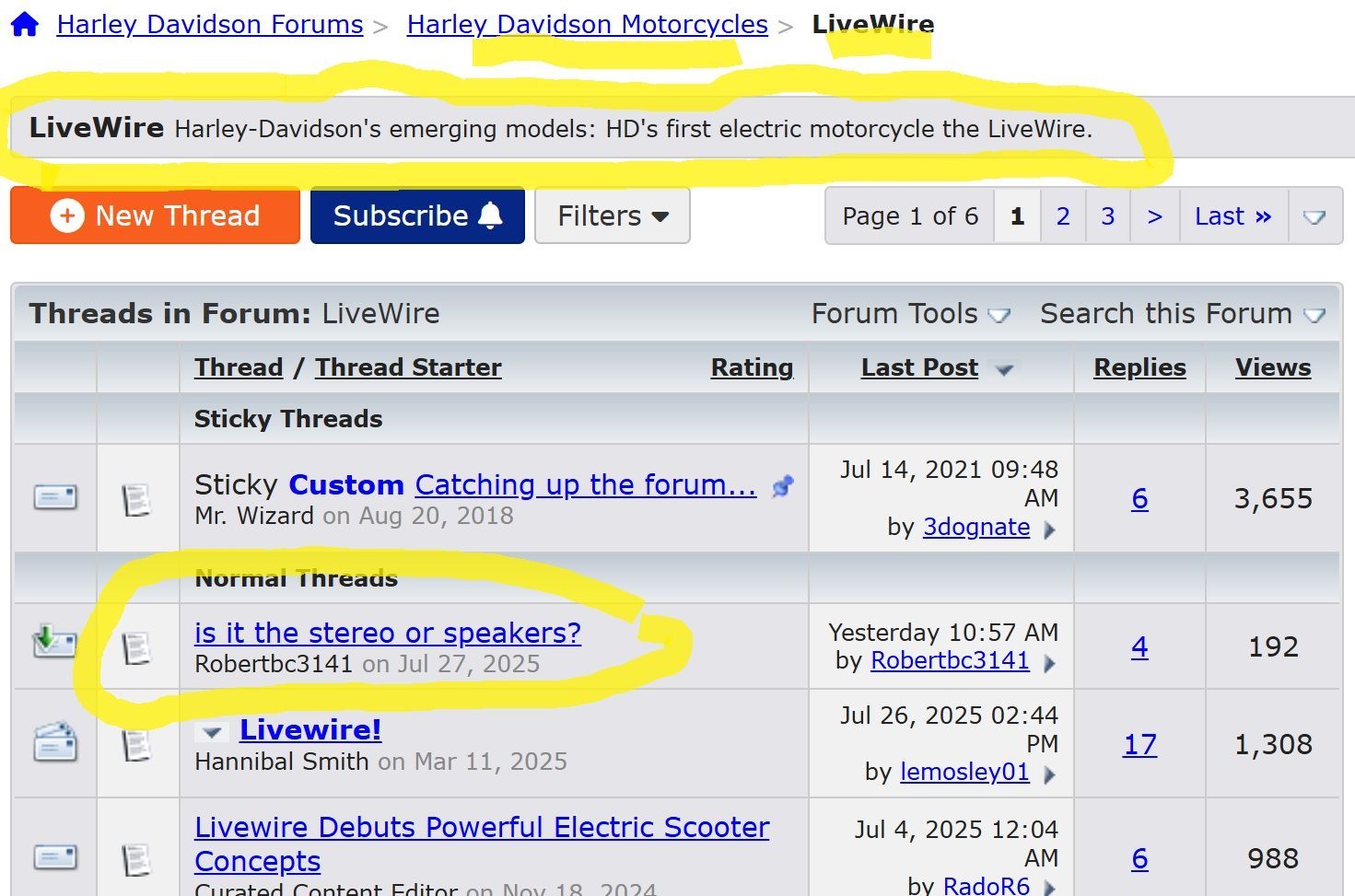This screenshot has width=1355, height=896.
Task: Click the envelope status icon for Sticky thread
Action: (x=55, y=498)
